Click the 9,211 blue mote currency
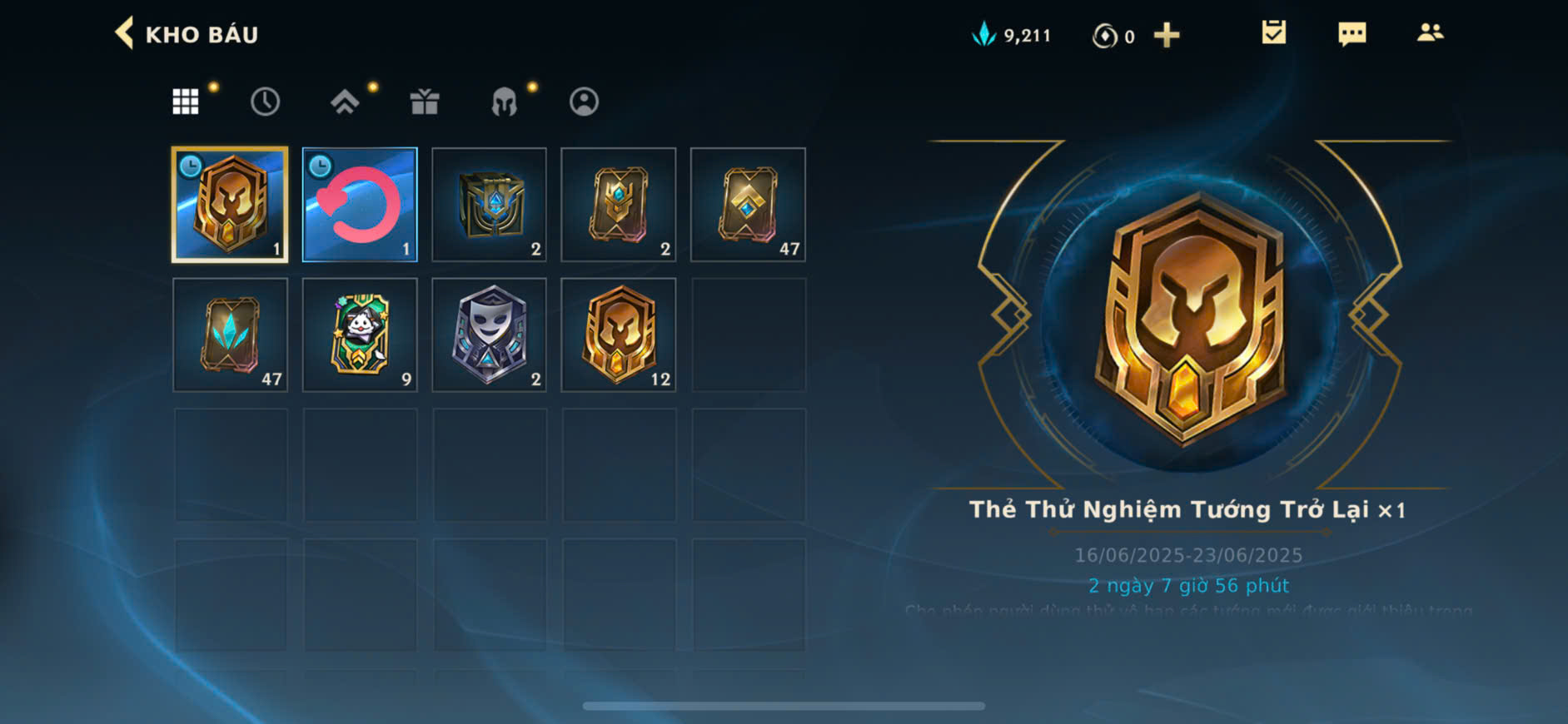 [x=1011, y=35]
